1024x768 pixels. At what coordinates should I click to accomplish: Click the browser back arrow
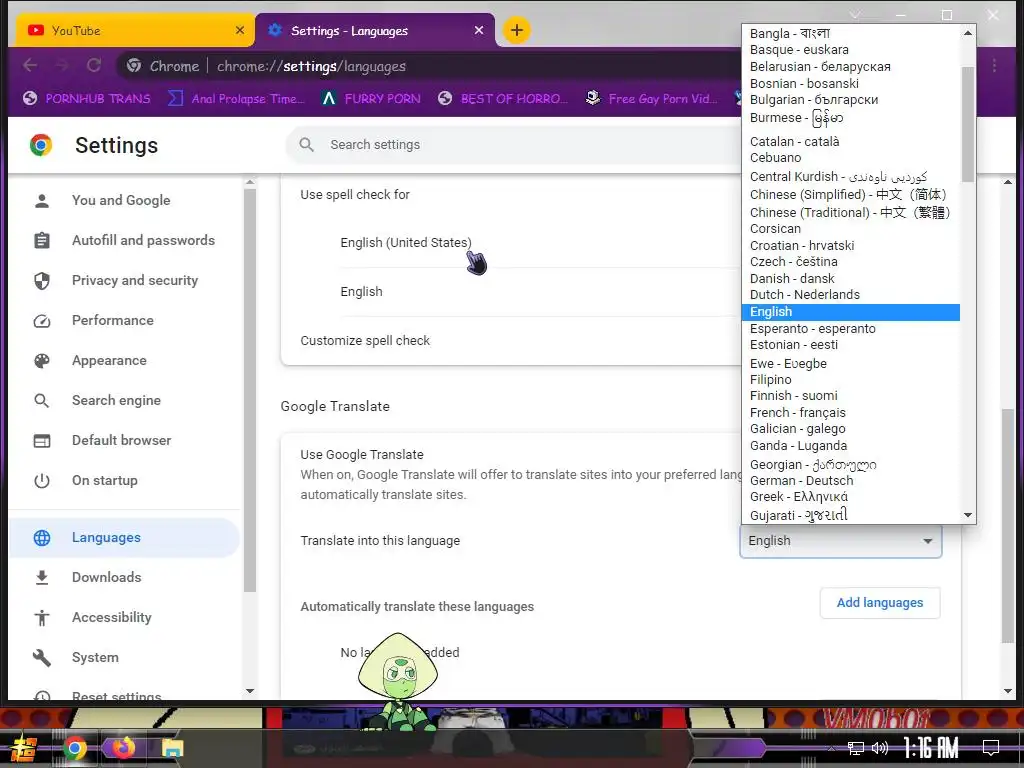click(x=30, y=65)
